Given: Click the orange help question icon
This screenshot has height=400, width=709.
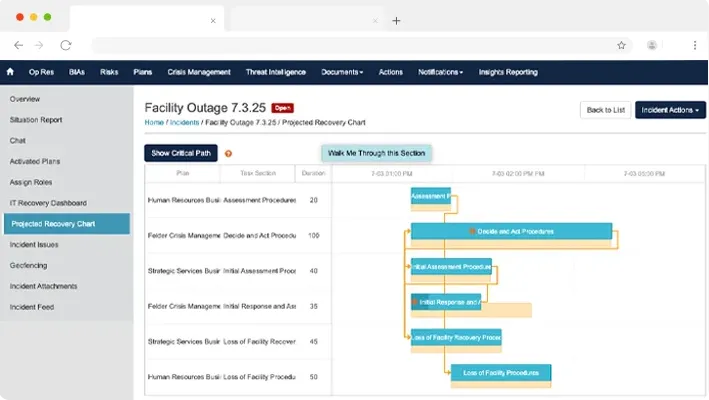Looking at the screenshot, I should point(228,154).
